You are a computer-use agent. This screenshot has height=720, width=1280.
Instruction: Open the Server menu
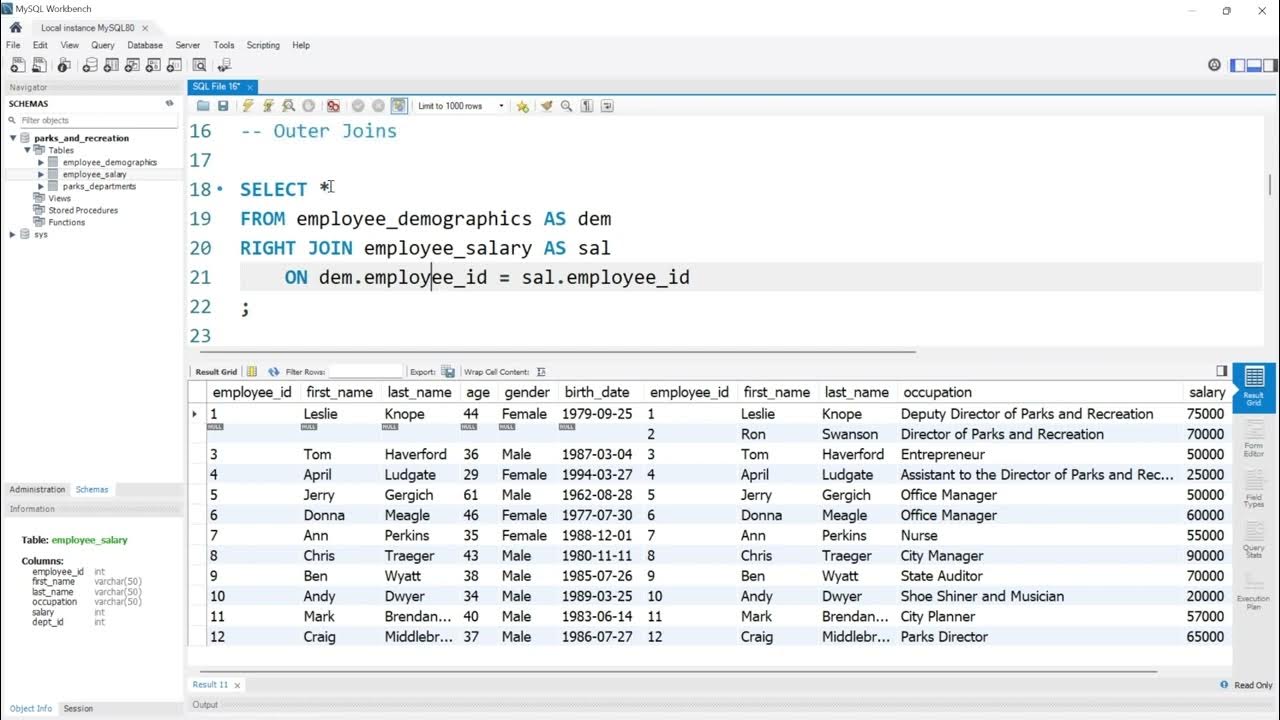[x=188, y=45]
